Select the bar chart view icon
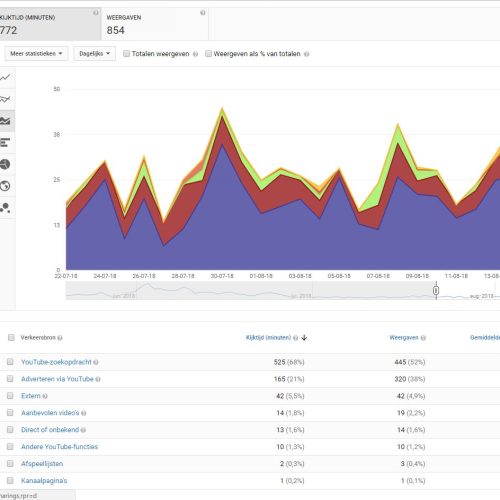Image resolution: width=500 pixels, height=500 pixels. (5, 143)
